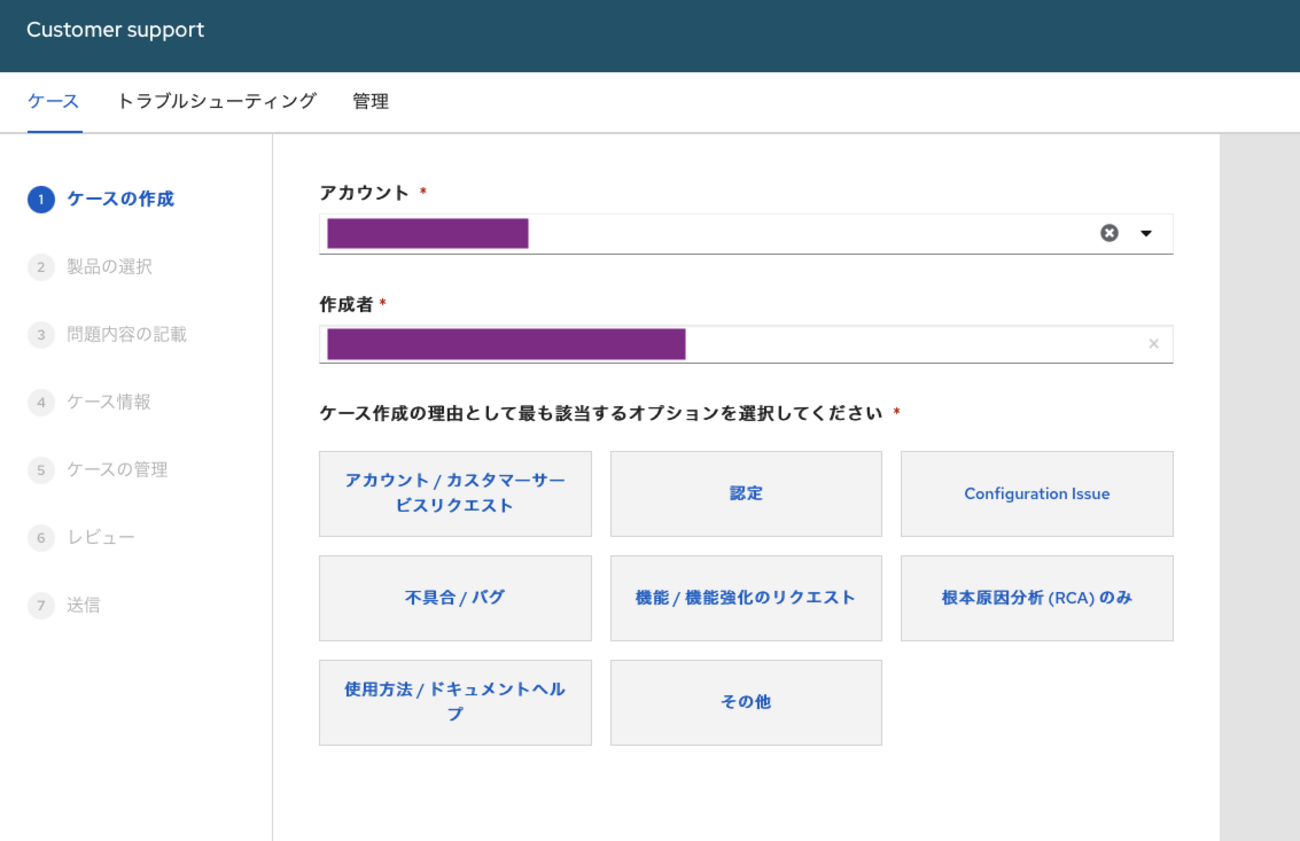Jump to step 6 レビュー
This screenshot has height=841, width=1300.
coord(100,538)
